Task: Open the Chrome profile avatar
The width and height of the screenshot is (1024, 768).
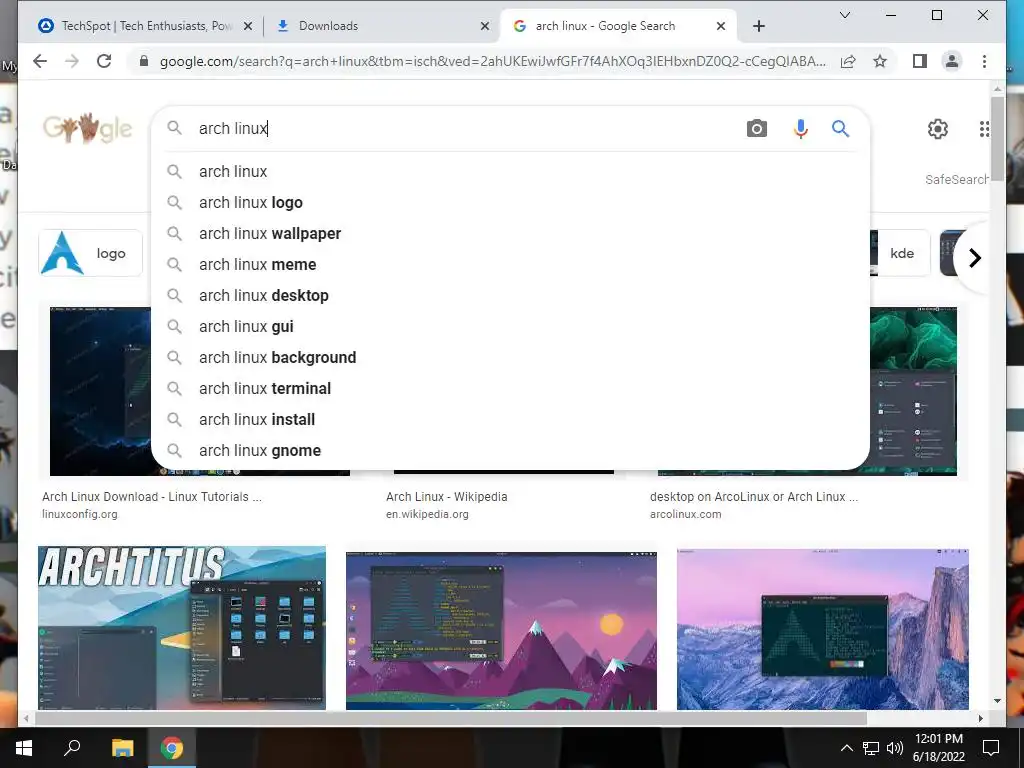Action: [952, 61]
